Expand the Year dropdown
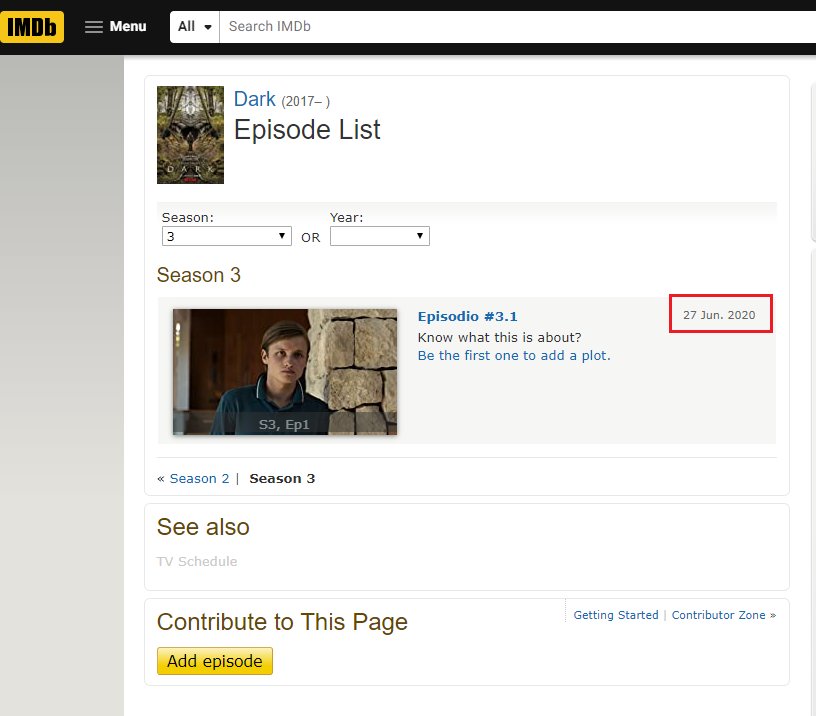The image size is (816, 716). click(x=379, y=237)
